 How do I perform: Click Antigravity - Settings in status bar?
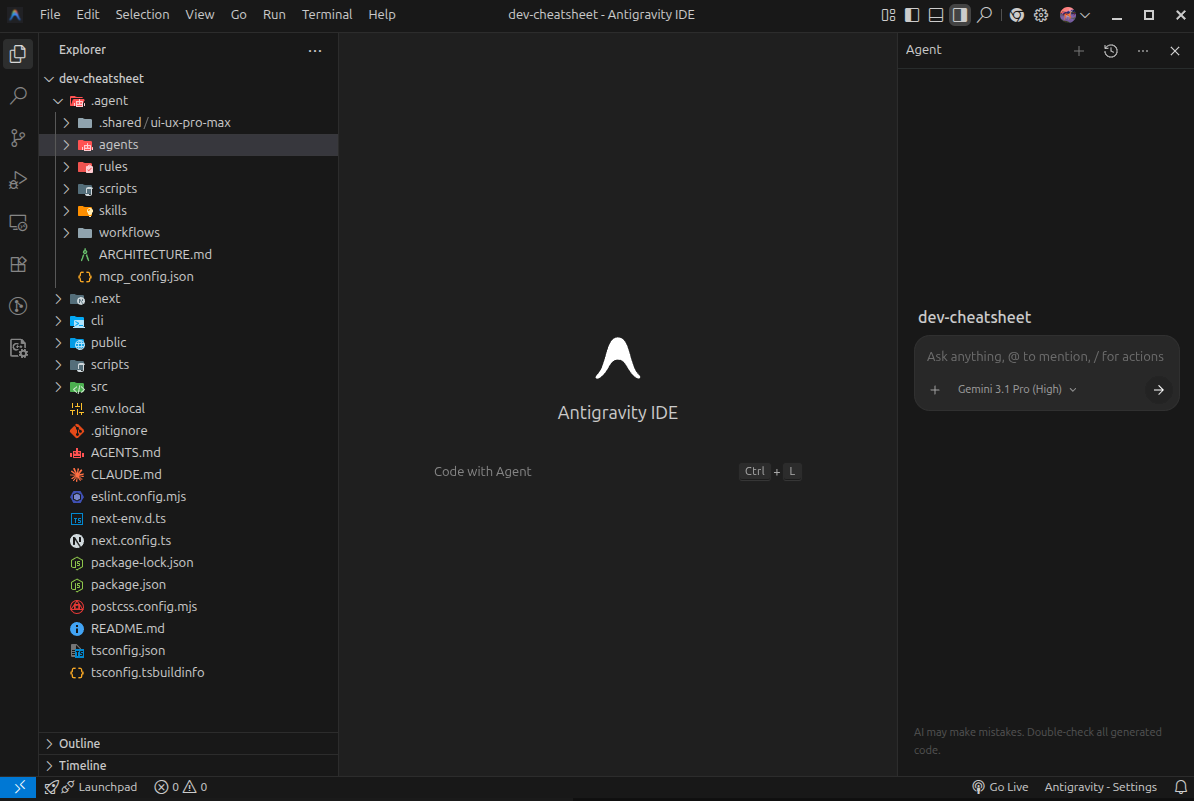[x=1100, y=787]
